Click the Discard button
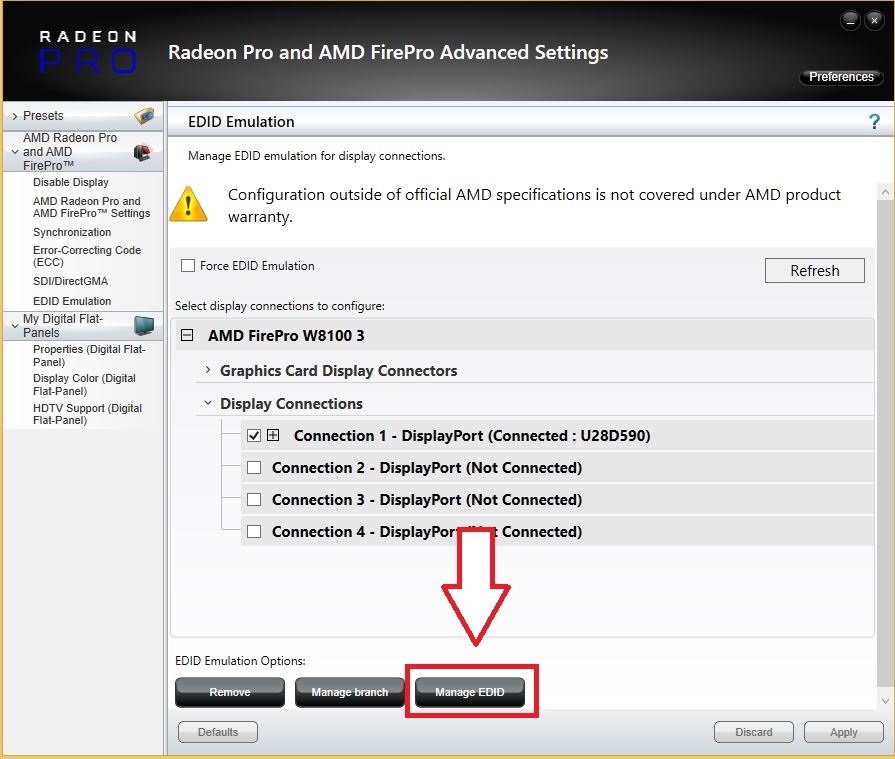895x759 pixels. [753, 732]
